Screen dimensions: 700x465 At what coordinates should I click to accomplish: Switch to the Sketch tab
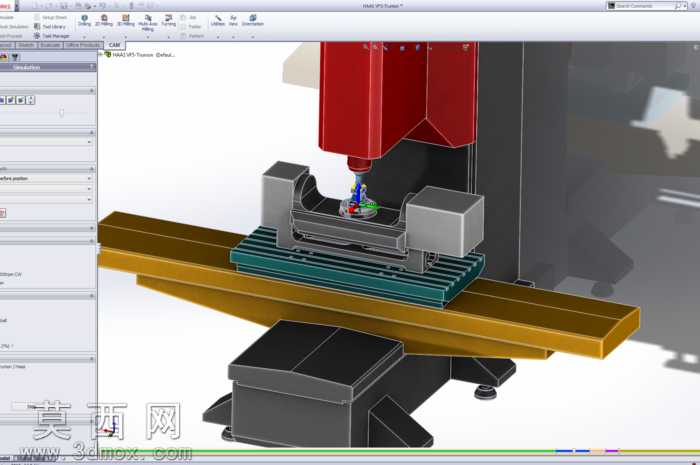point(26,45)
